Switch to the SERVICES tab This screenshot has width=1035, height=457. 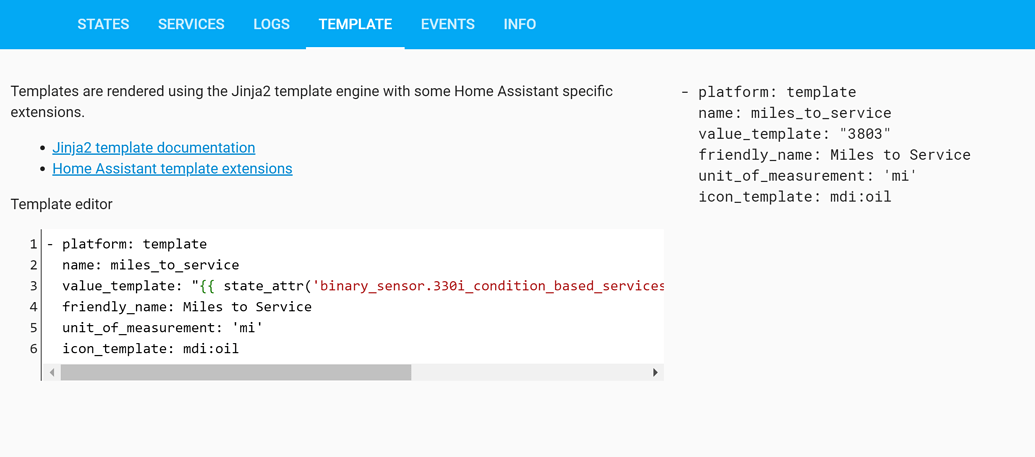point(191,24)
